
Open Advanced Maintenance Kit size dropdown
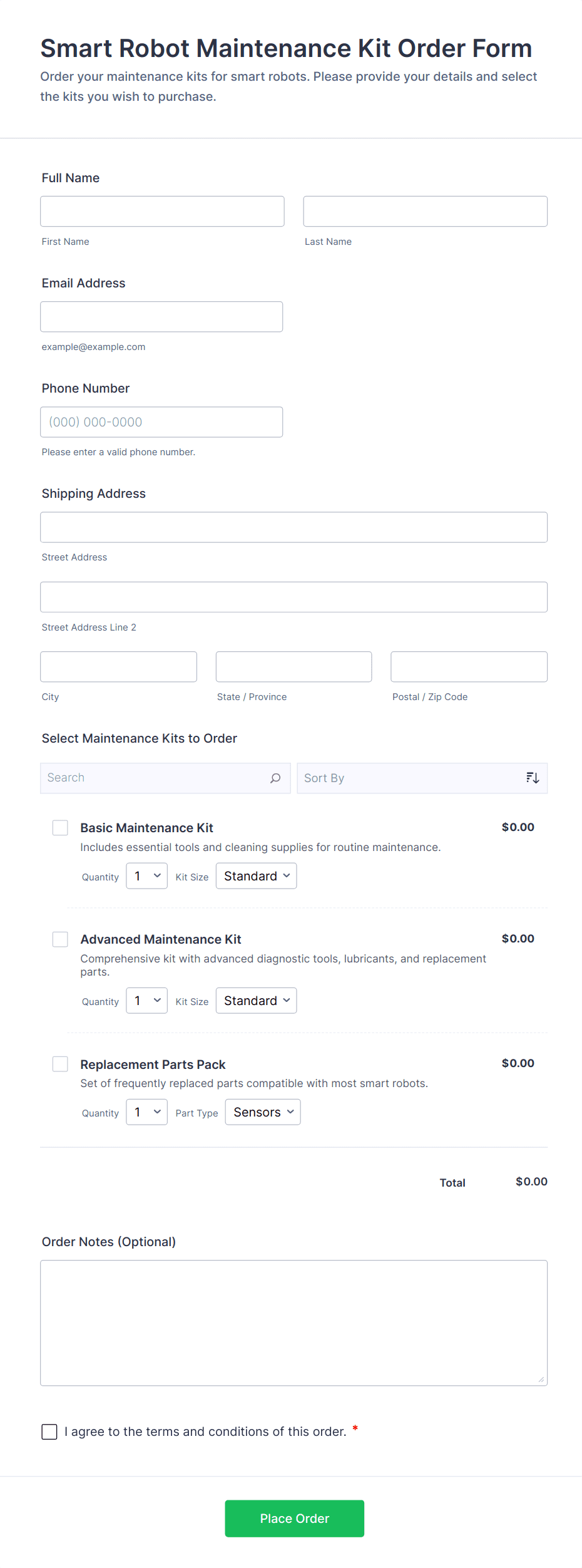pos(256,1001)
